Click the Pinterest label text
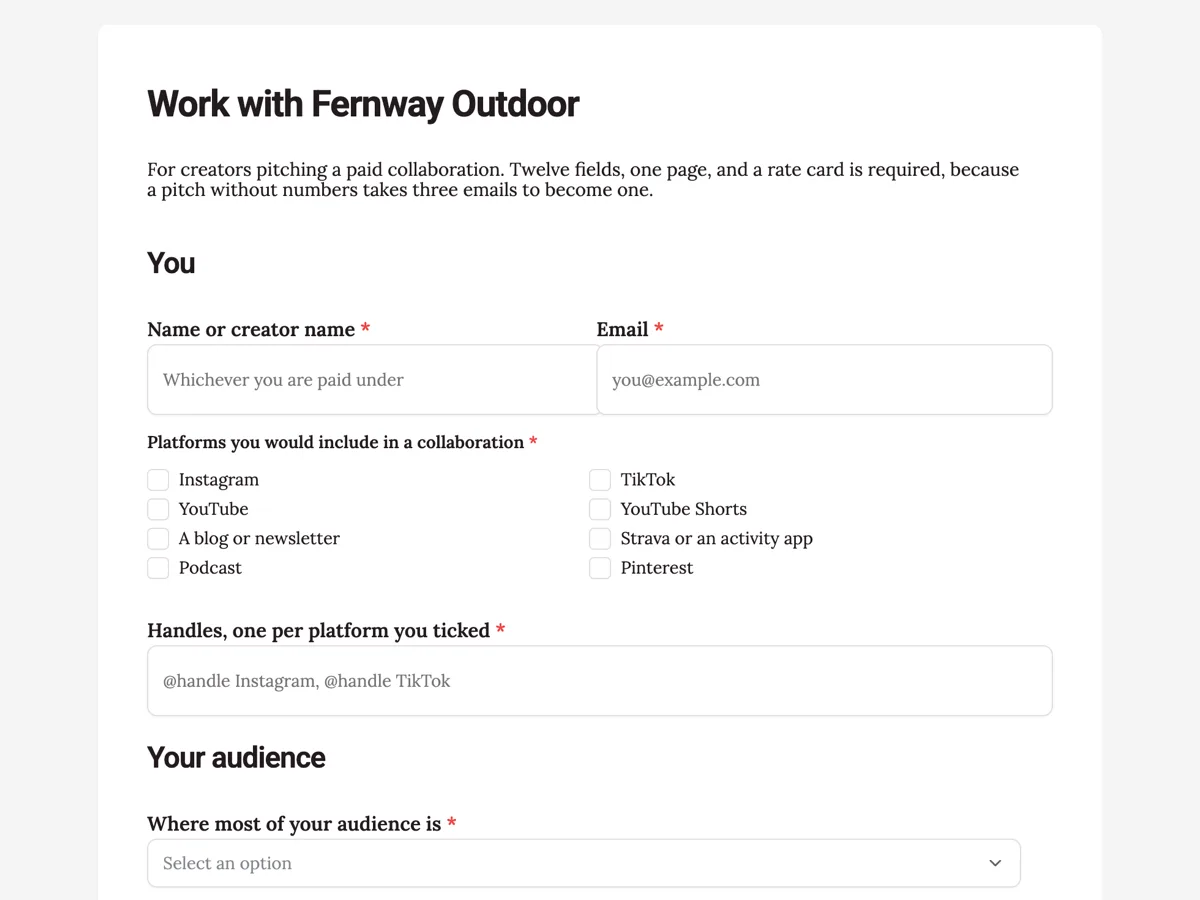Image resolution: width=1200 pixels, height=900 pixels. click(x=657, y=568)
